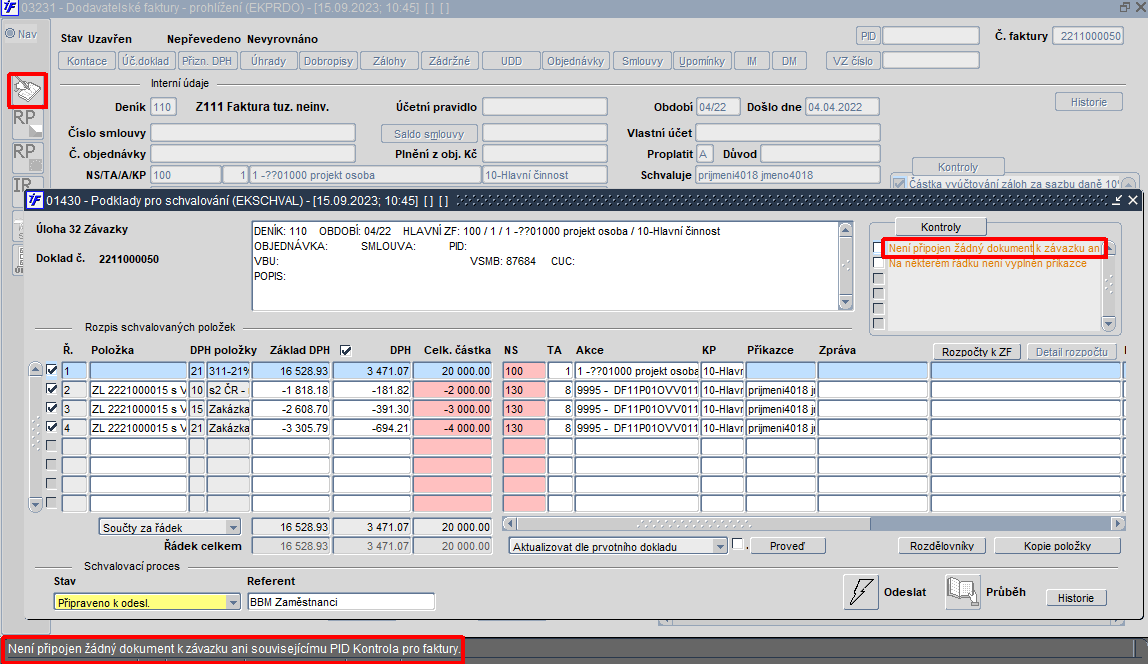Toggle the checkbox in the DPH column header
The width and height of the screenshot is (1148, 664).
[346, 350]
